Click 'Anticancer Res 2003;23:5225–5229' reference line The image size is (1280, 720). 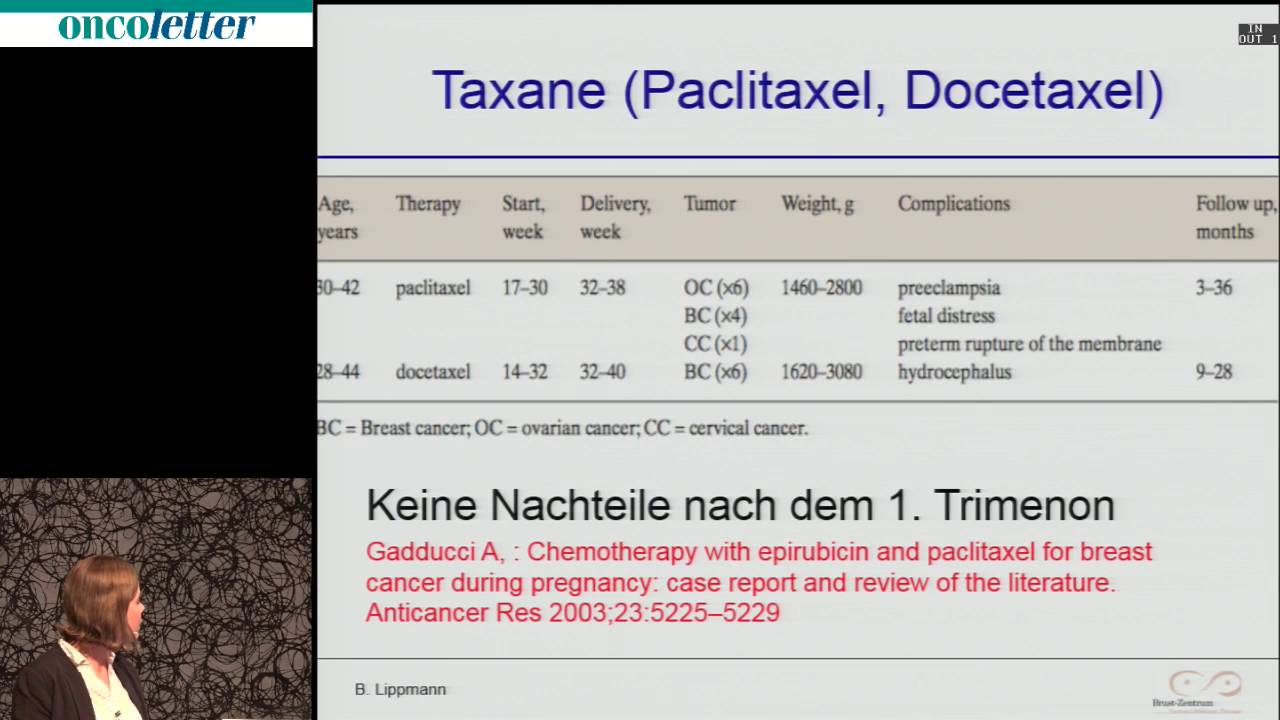(x=572, y=612)
